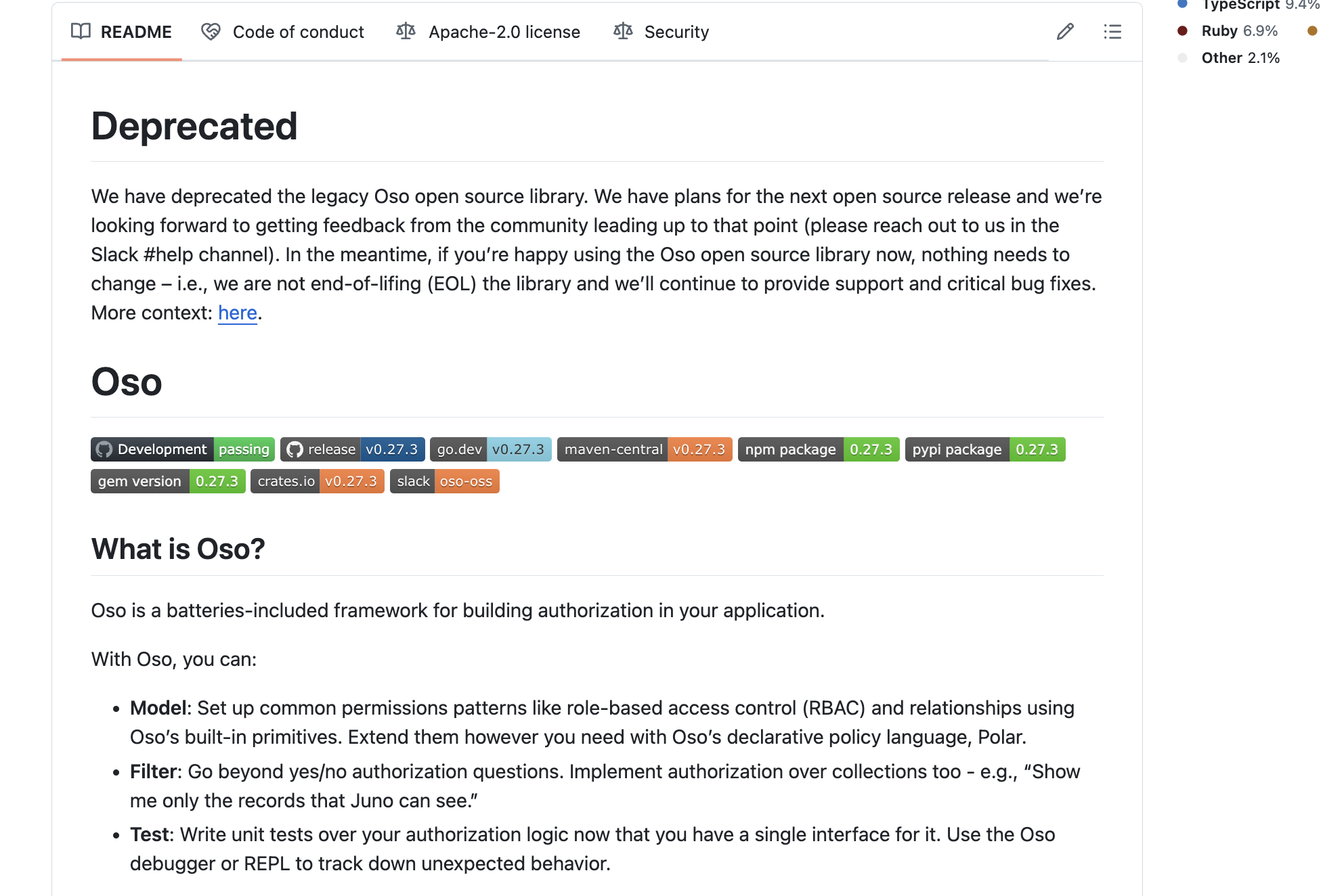
Task: Click the Ruby language color dot
Action: (1182, 30)
